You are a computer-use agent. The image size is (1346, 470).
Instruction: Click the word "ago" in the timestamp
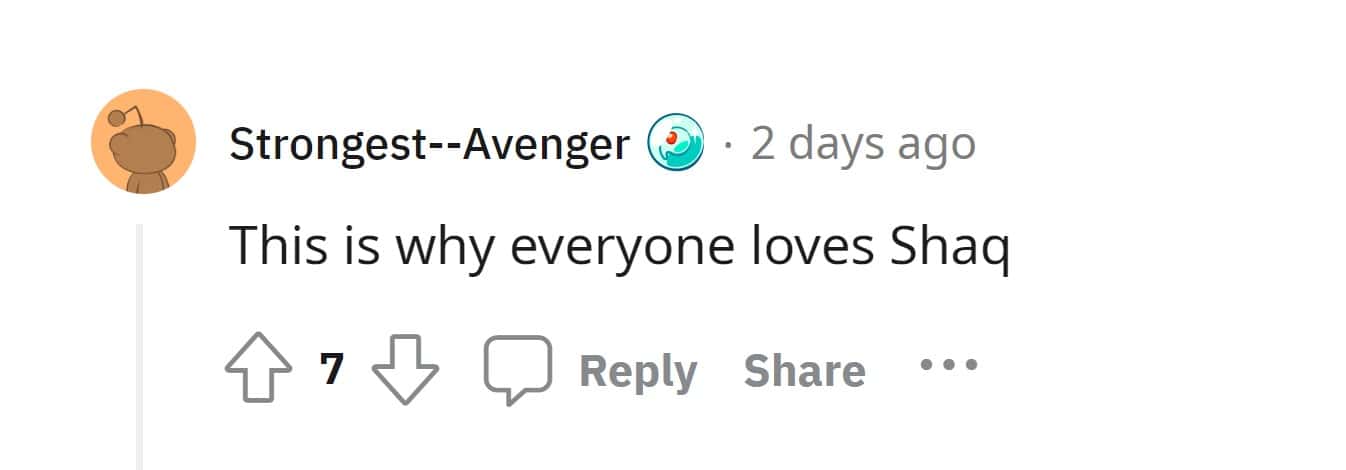click(x=939, y=146)
